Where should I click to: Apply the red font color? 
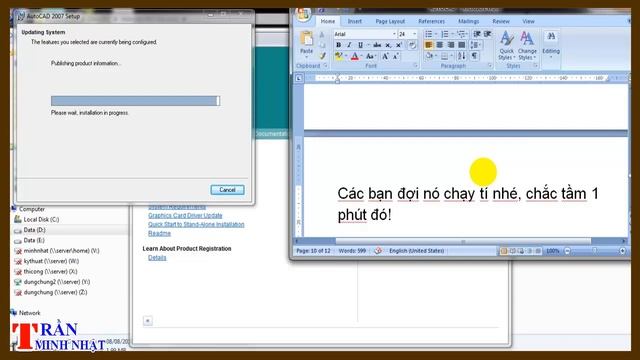tap(355, 56)
